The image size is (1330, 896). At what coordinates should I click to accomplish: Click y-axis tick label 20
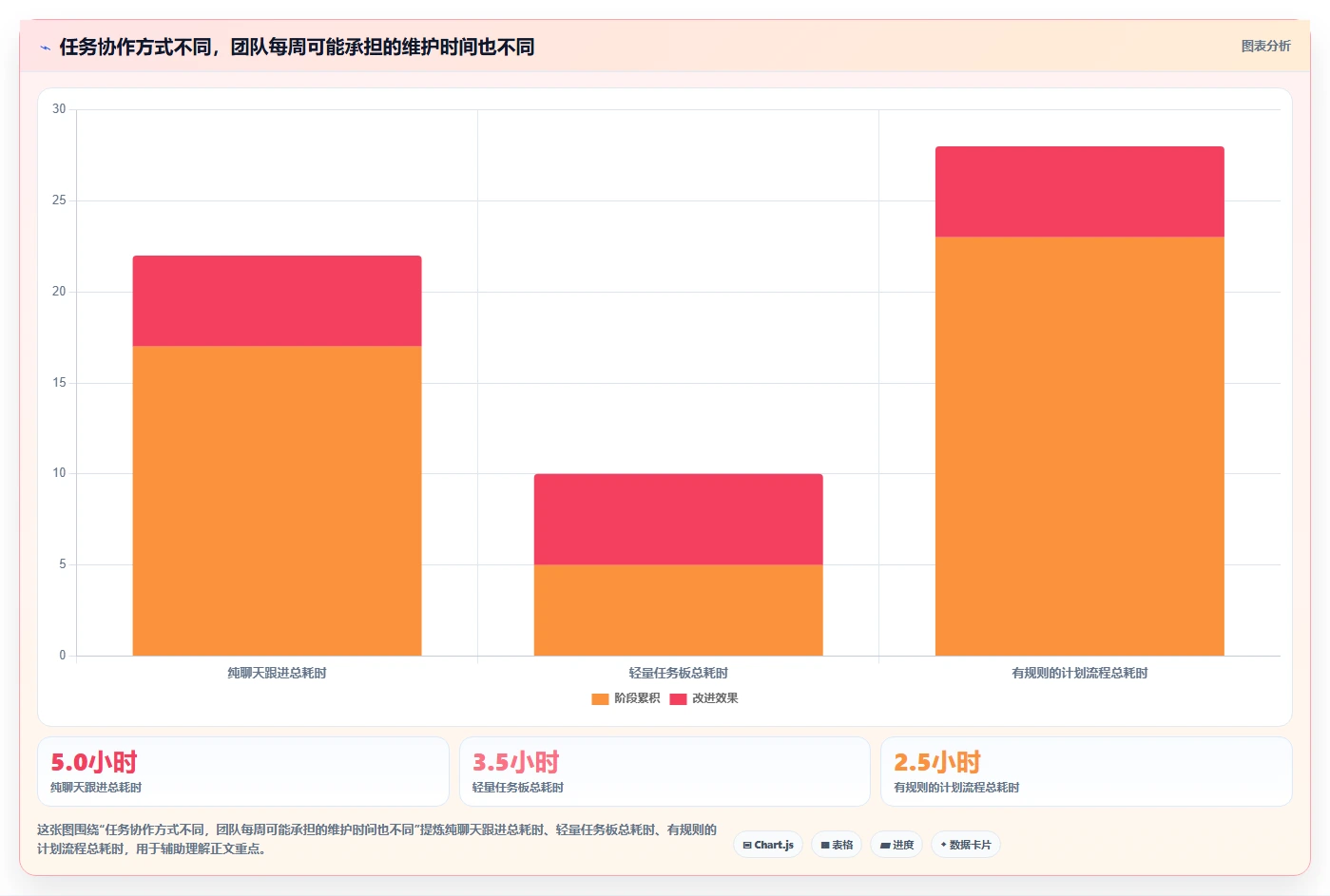tap(59, 292)
